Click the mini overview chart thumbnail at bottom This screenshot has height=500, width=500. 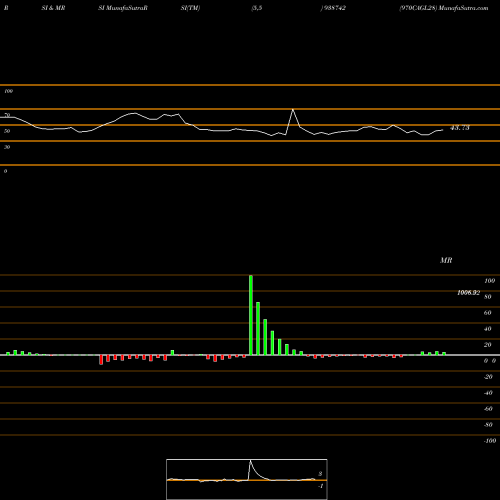[x=247, y=479]
